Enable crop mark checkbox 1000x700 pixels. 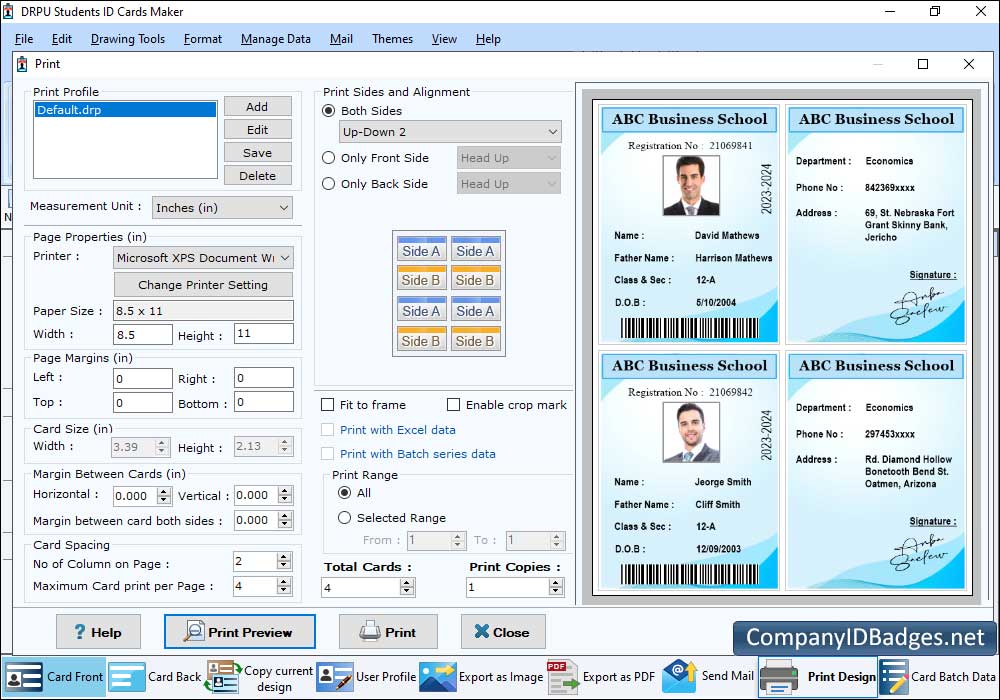(x=453, y=405)
